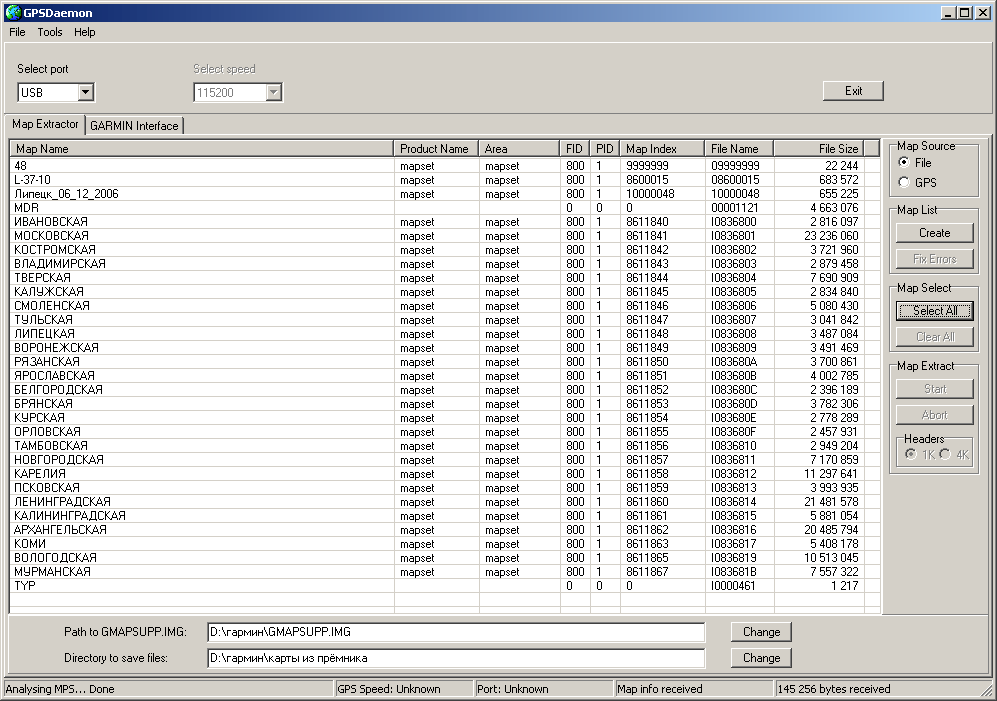Image resolution: width=997 pixels, height=701 pixels.
Task: Open the Help menu
Action: click(x=85, y=32)
